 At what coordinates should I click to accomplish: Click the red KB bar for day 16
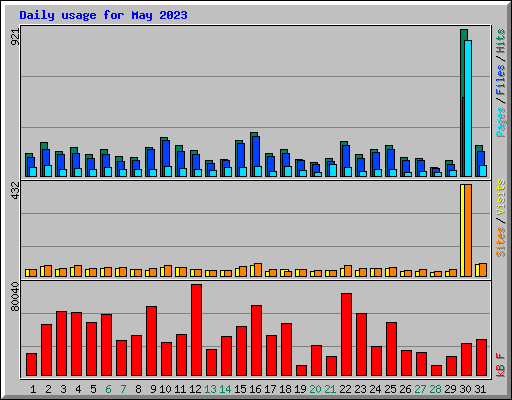click(256, 340)
